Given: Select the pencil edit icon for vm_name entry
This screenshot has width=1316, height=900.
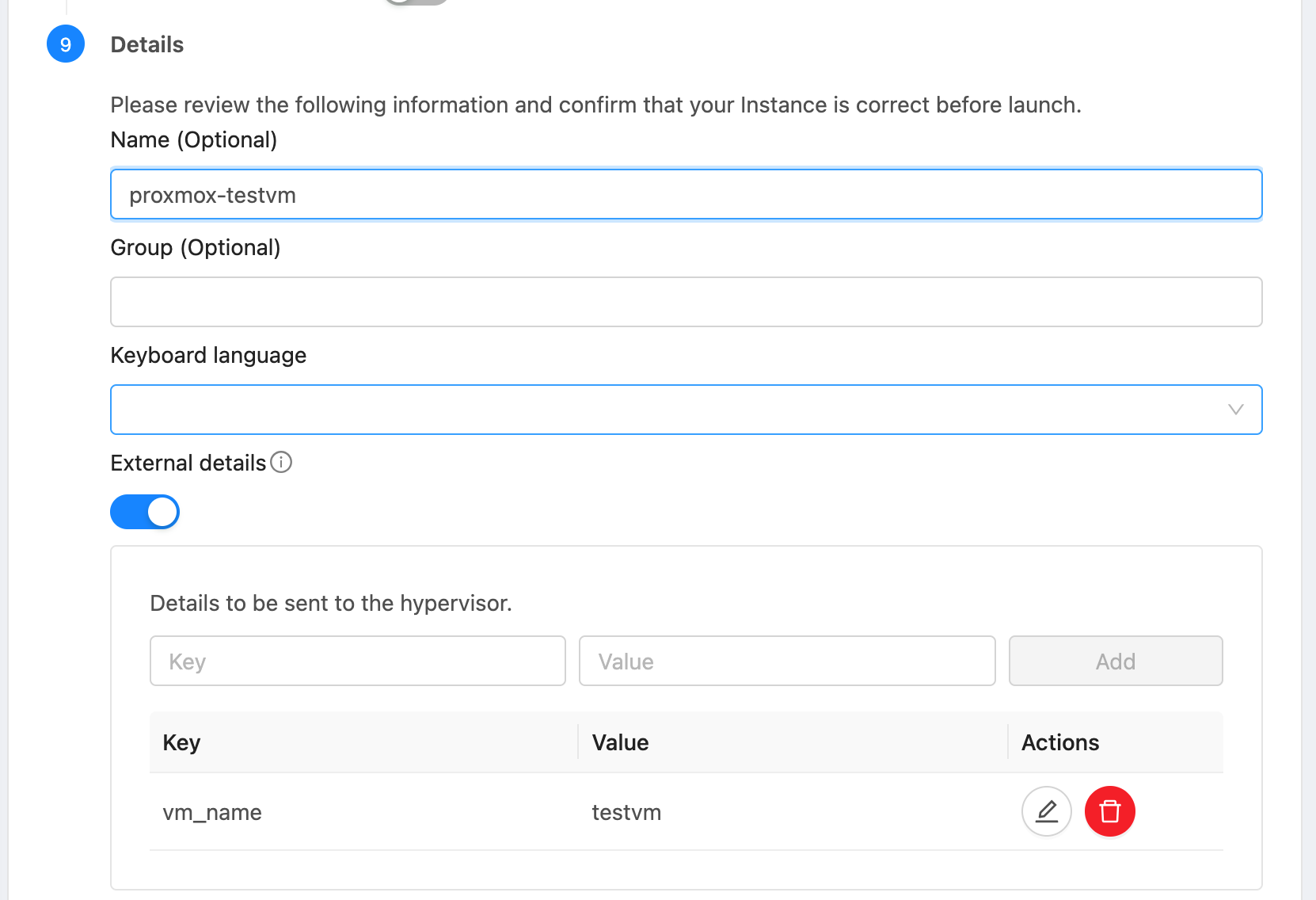Looking at the screenshot, I should coord(1046,811).
